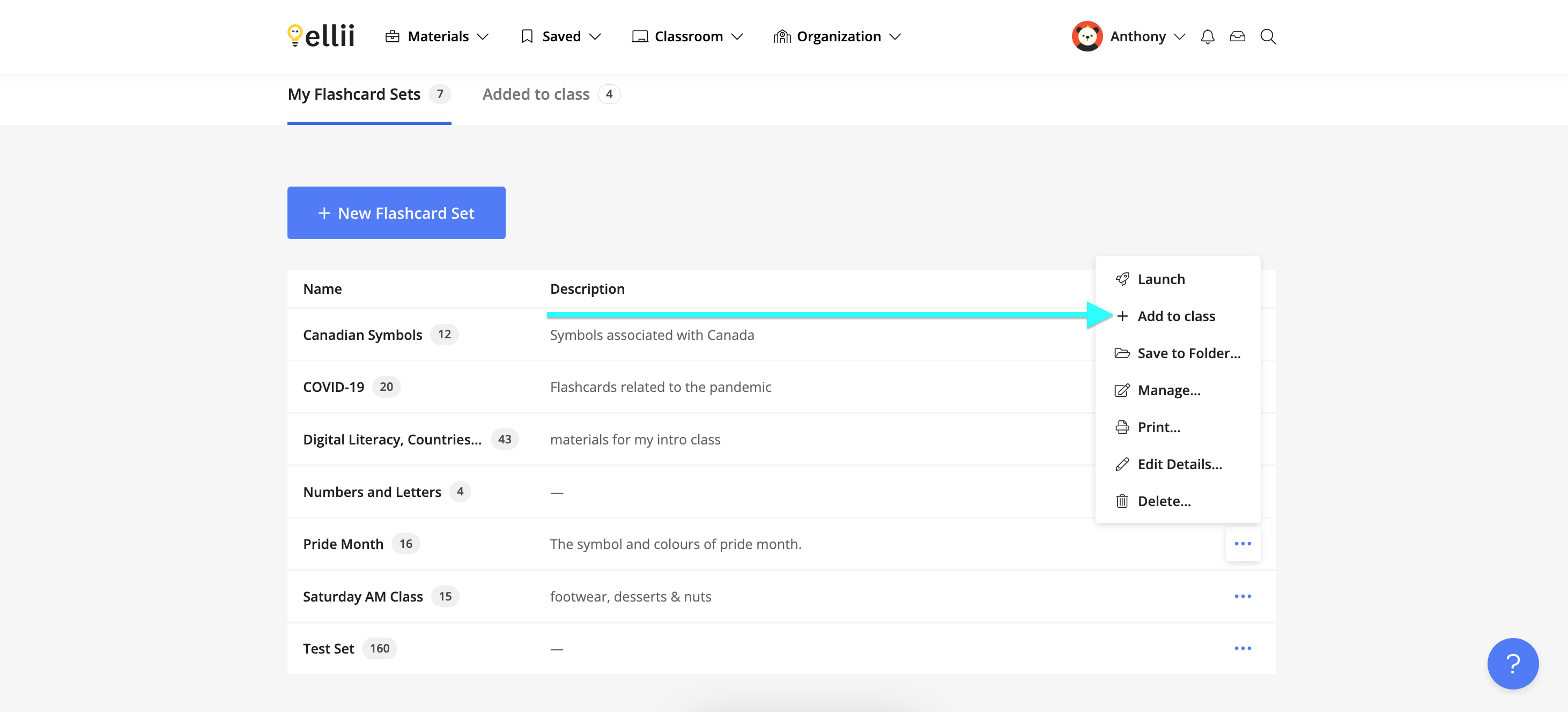Image resolution: width=1568 pixels, height=712 pixels.
Task: Click the ellii logo
Action: coord(321,36)
